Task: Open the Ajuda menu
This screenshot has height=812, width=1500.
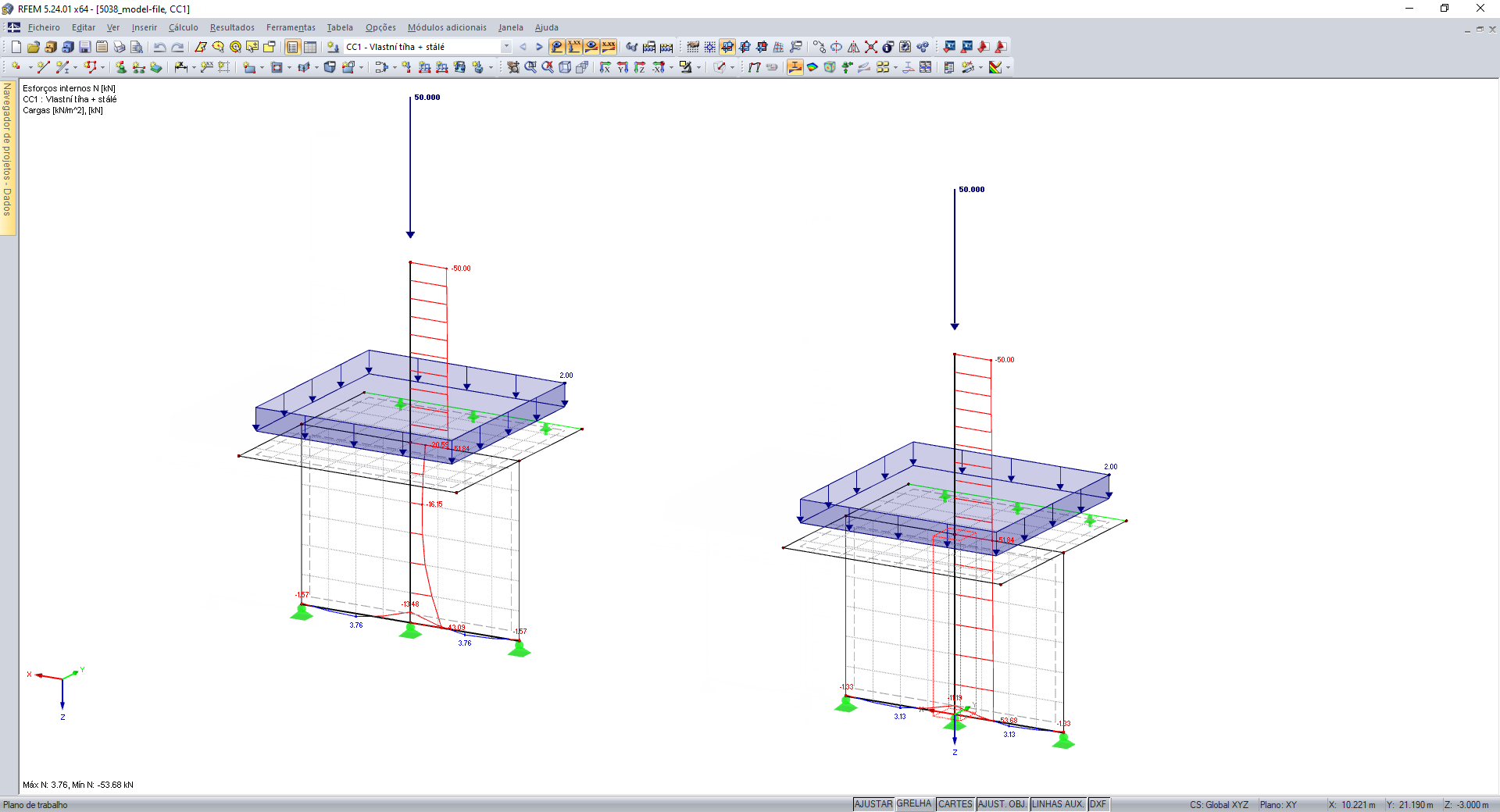Action: point(547,27)
